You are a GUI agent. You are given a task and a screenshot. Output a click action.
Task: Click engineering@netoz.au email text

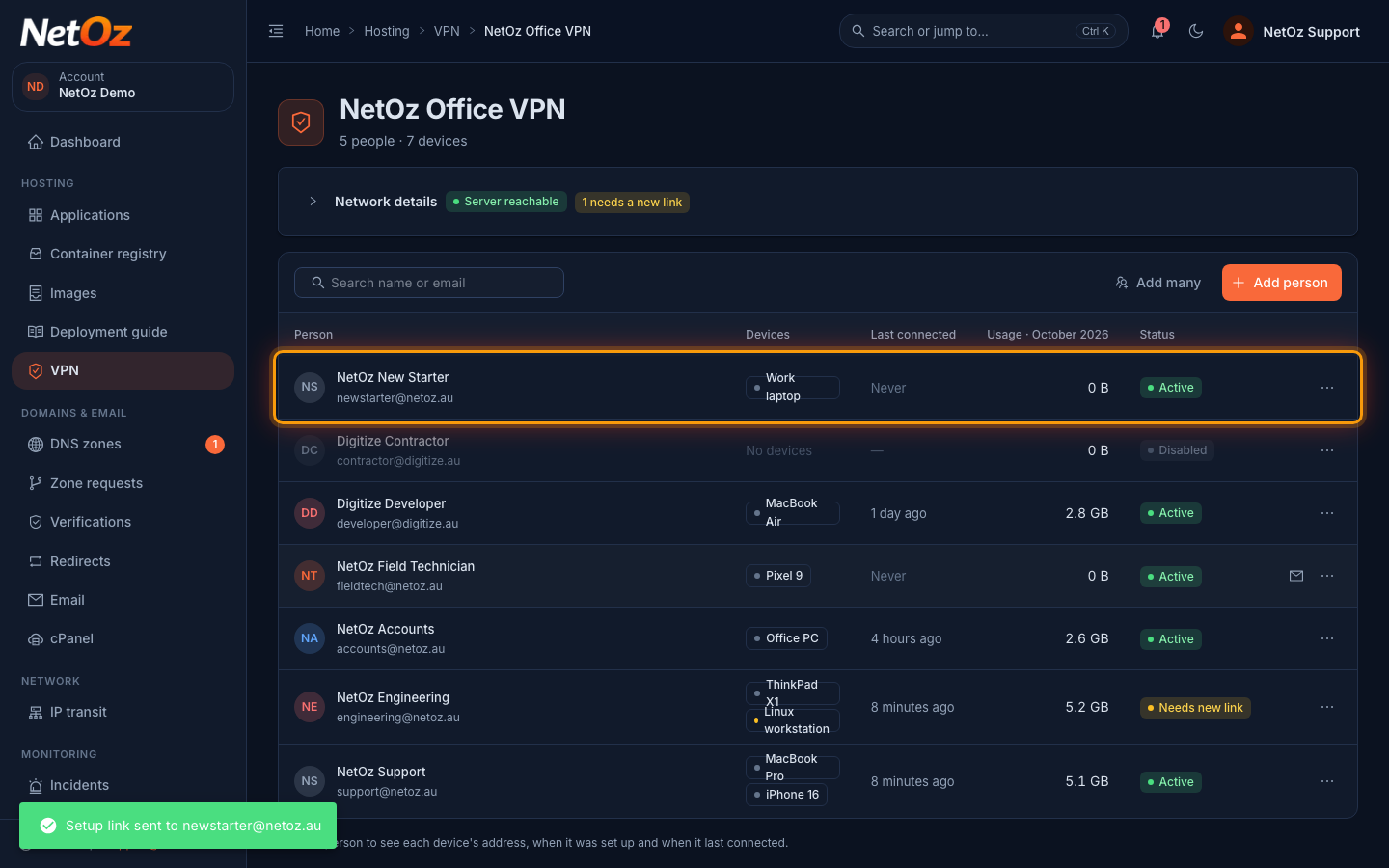click(397, 718)
